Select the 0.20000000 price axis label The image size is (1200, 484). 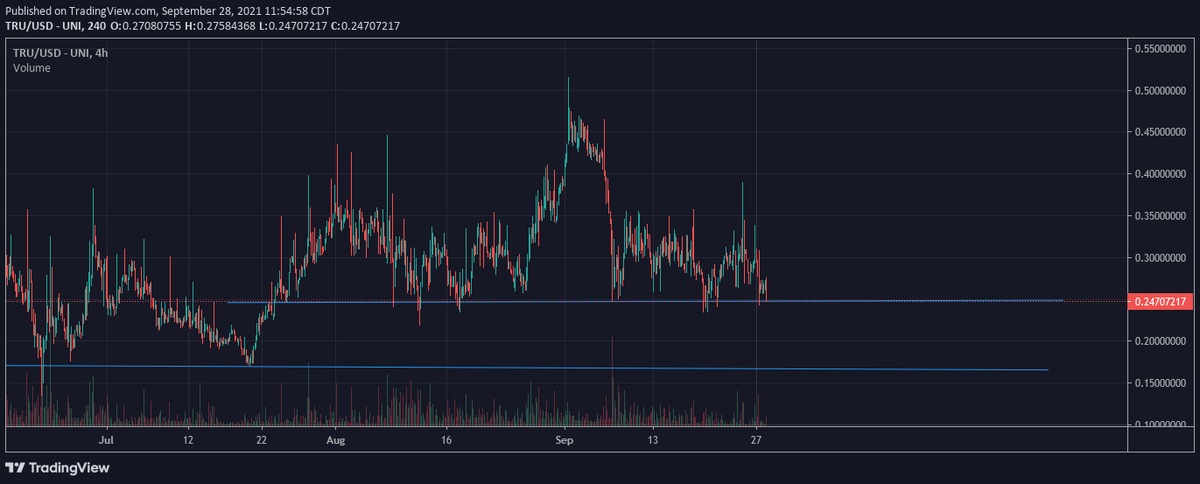[1161, 341]
